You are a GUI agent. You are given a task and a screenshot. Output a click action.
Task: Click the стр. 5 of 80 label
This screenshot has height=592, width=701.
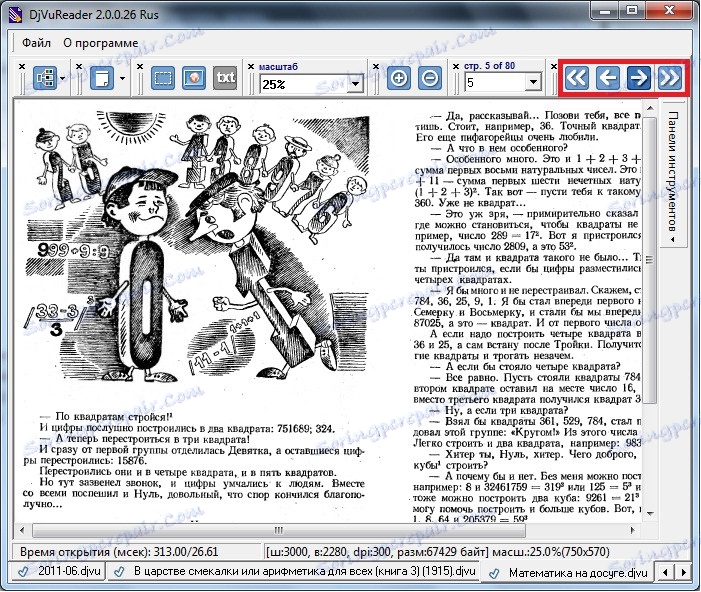click(x=490, y=66)
